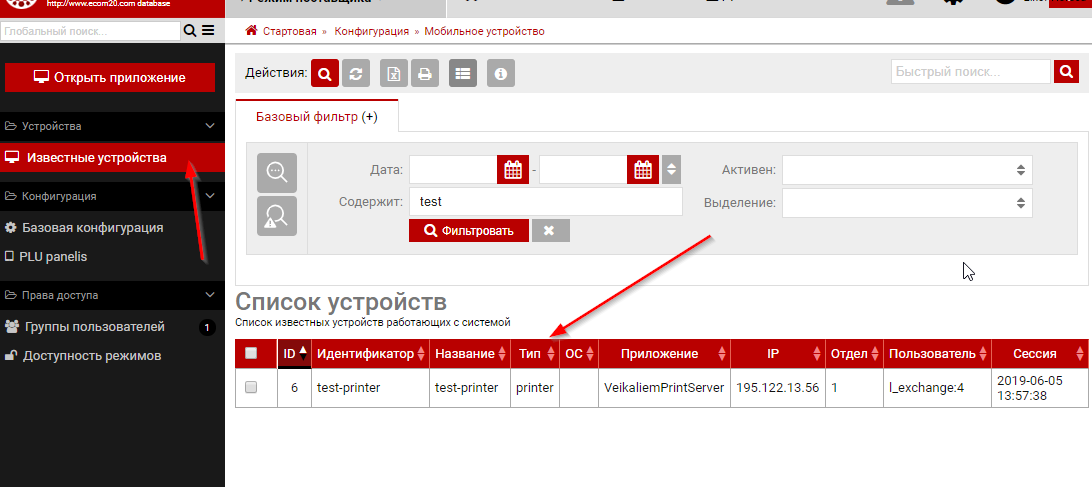Select the Базовый фильтр tab
1092x487 pixels.
[x=316, y=116]
